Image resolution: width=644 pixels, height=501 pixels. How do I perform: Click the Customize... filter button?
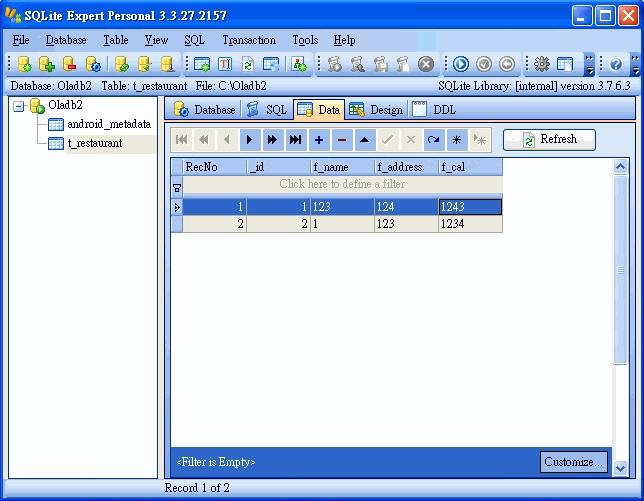pyautogui.click(x=573, y=462)
